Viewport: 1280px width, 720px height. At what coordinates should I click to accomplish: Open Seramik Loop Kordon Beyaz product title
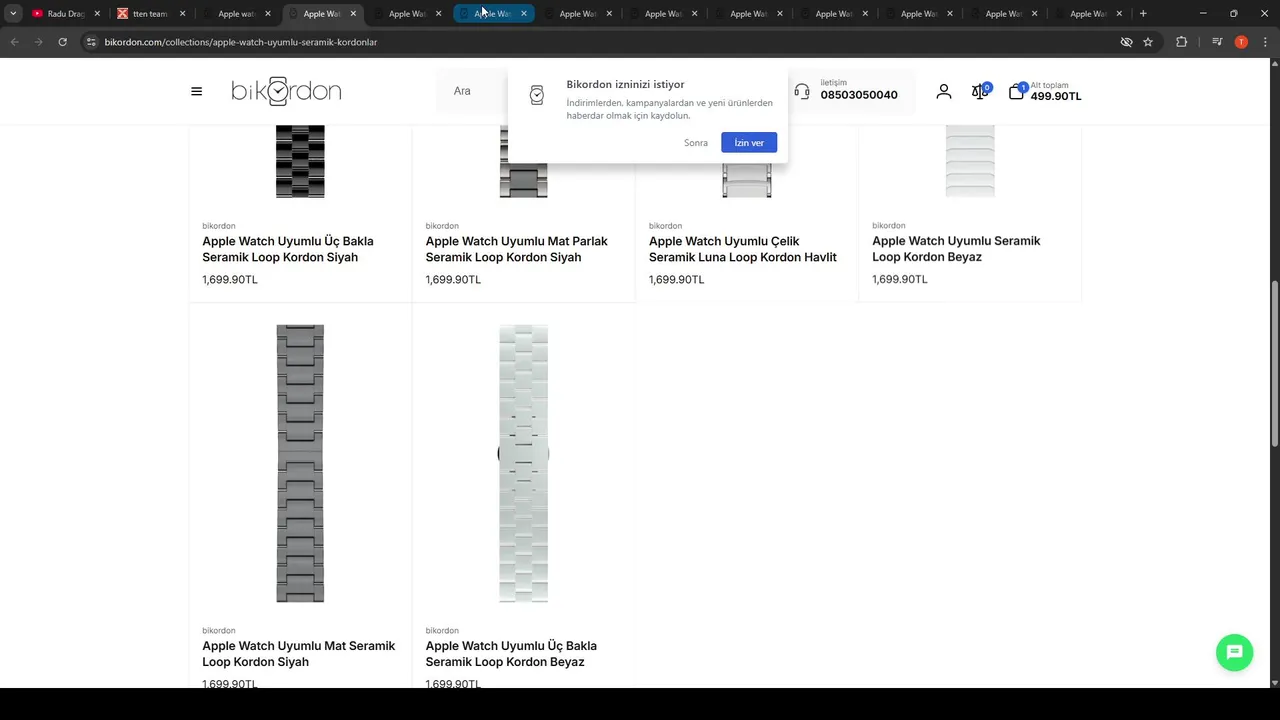(956, 249)
